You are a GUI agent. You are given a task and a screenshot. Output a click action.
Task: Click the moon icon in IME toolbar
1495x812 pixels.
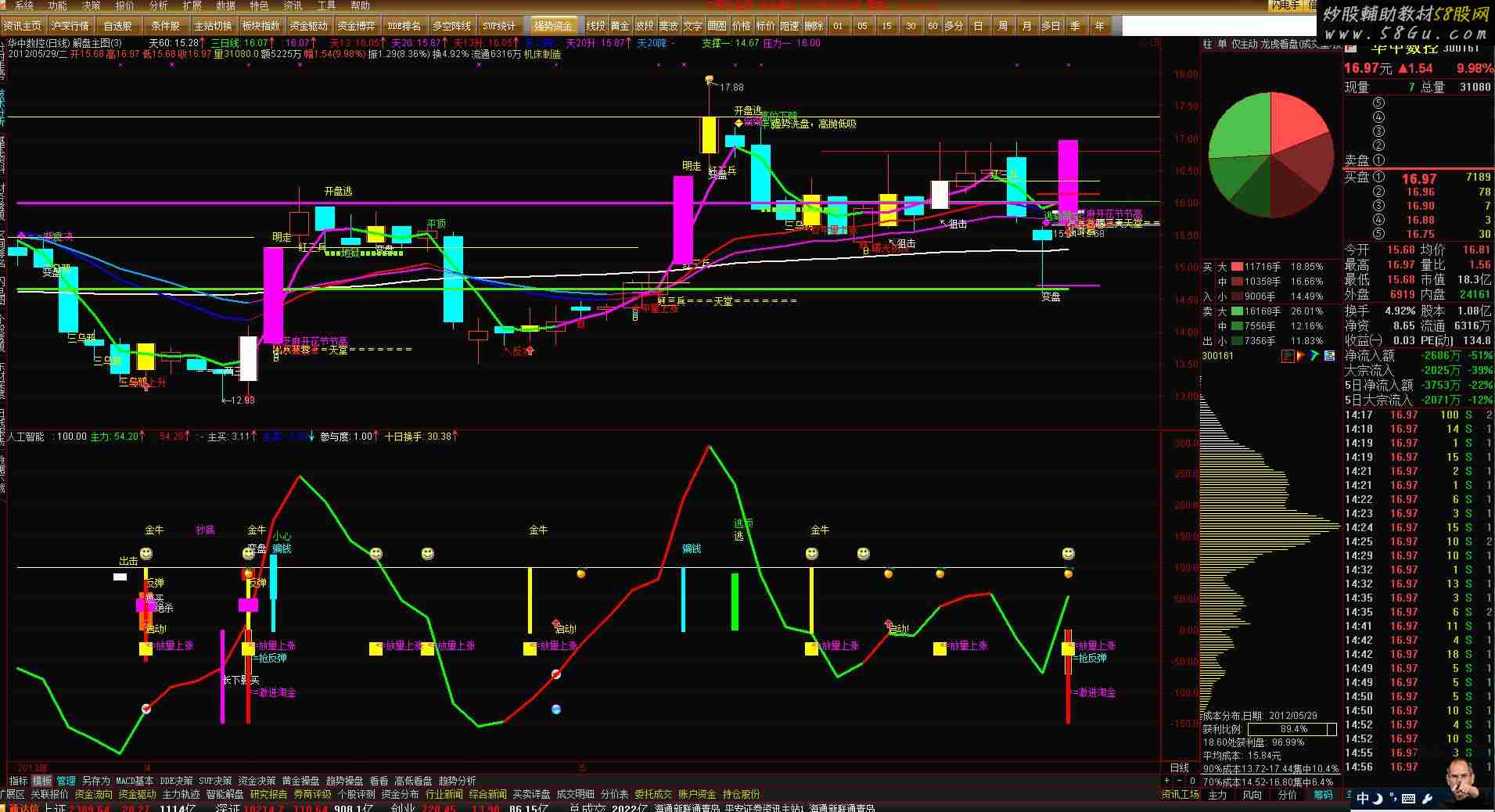coord(1378,799)
